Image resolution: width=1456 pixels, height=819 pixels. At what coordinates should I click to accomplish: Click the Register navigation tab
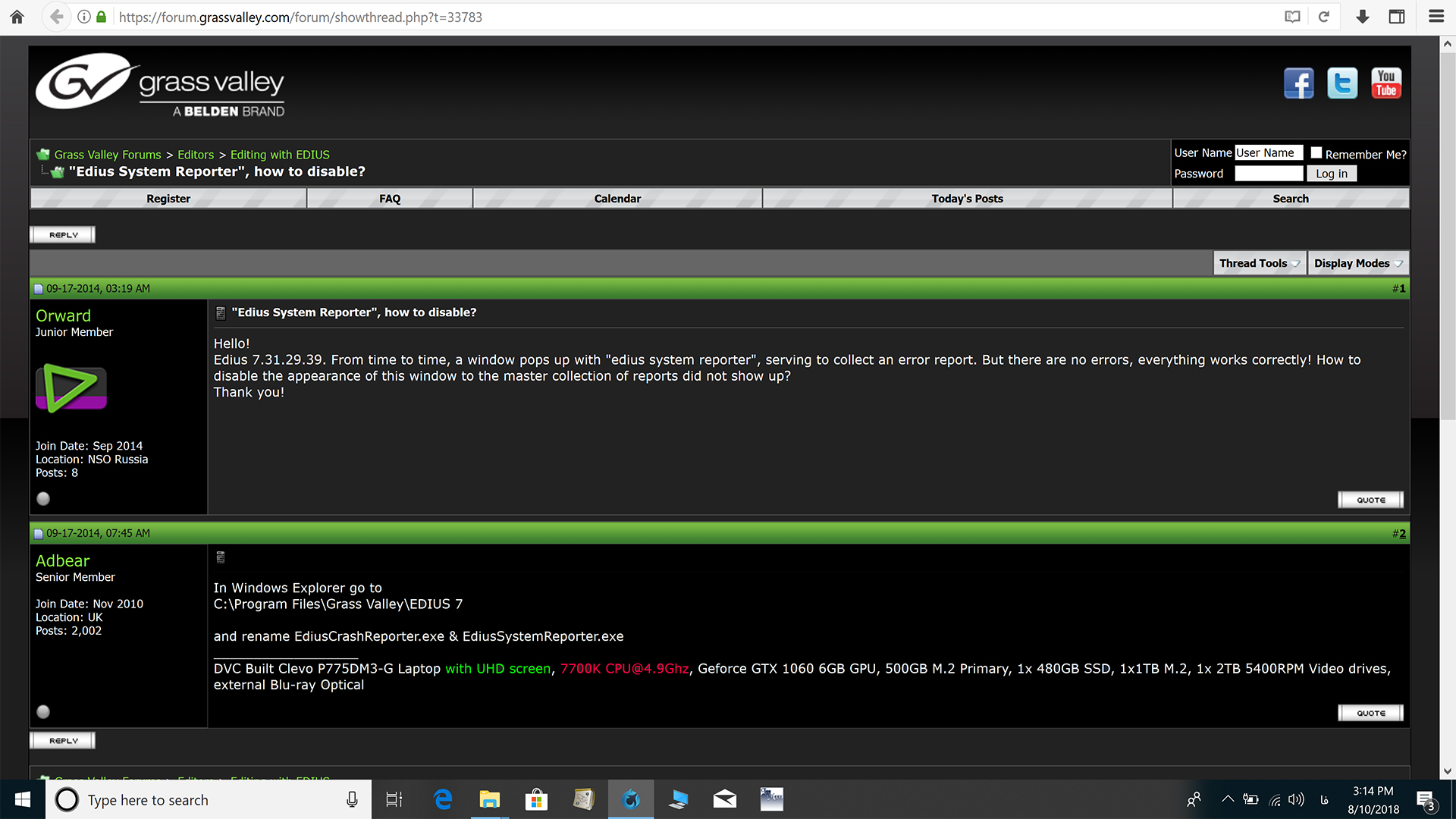tap(167, 198)
